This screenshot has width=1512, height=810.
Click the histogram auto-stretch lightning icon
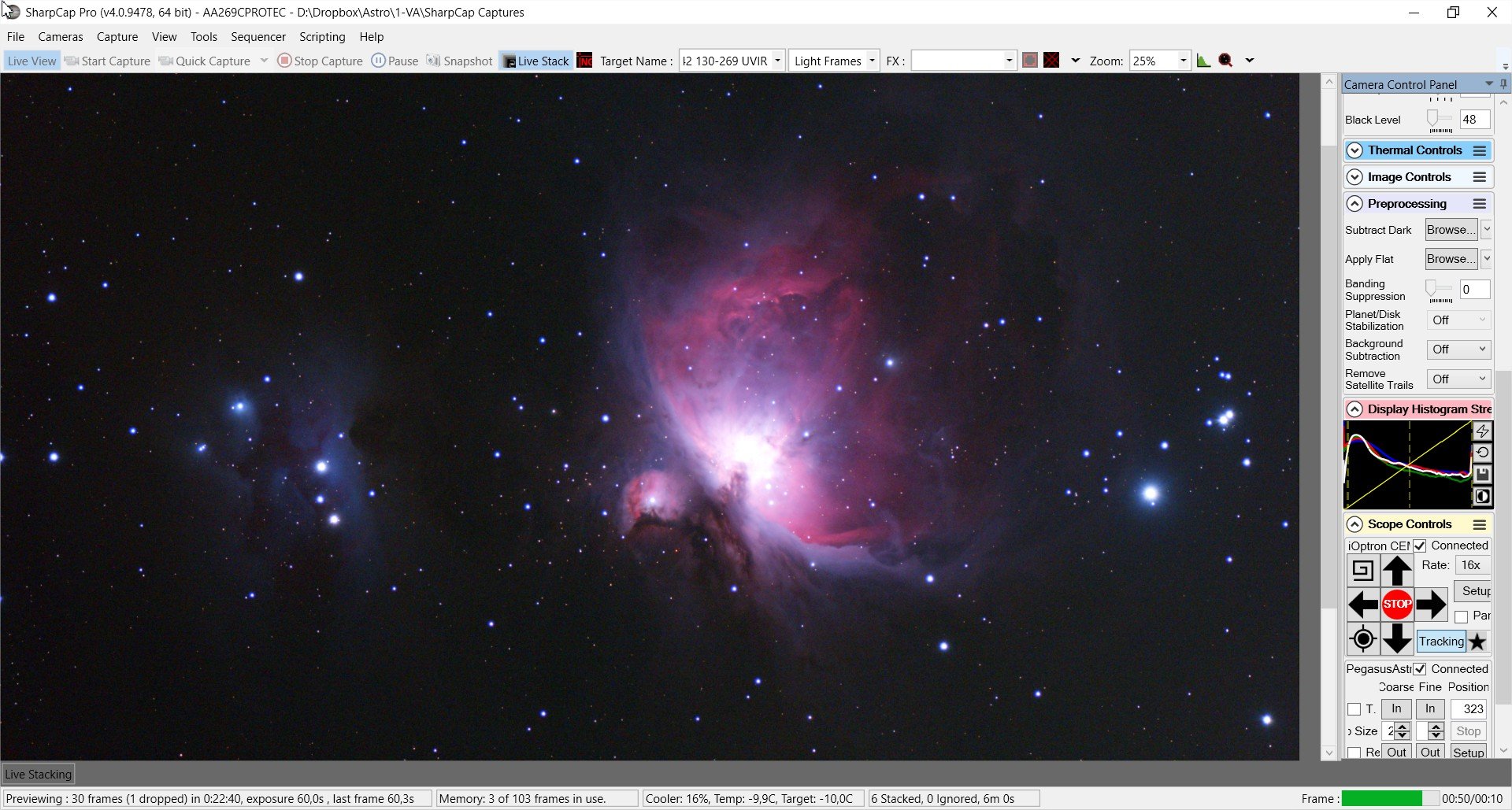(x=1482, y=431)
